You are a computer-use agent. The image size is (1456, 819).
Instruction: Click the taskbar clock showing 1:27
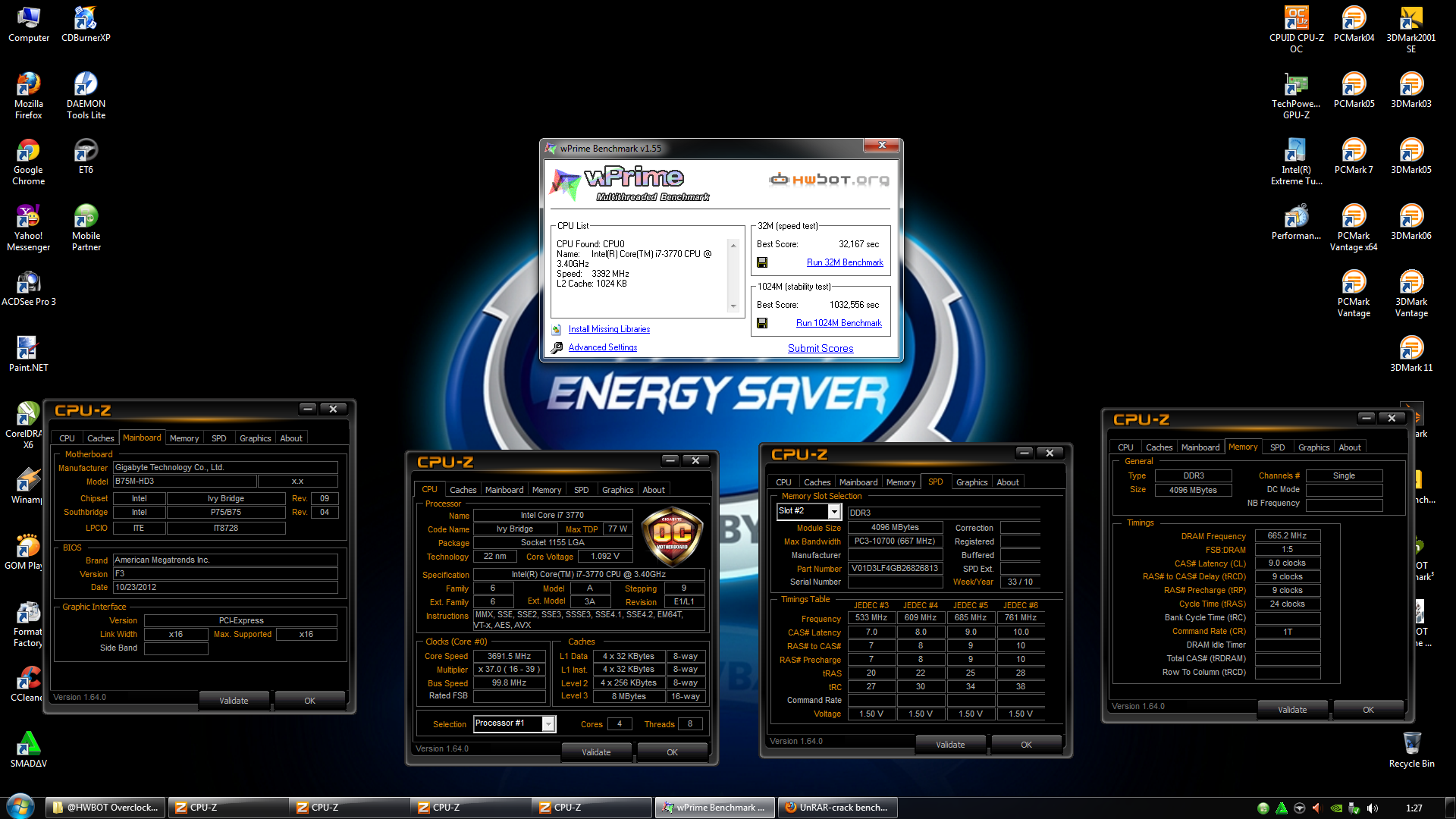coord(1414,808)
